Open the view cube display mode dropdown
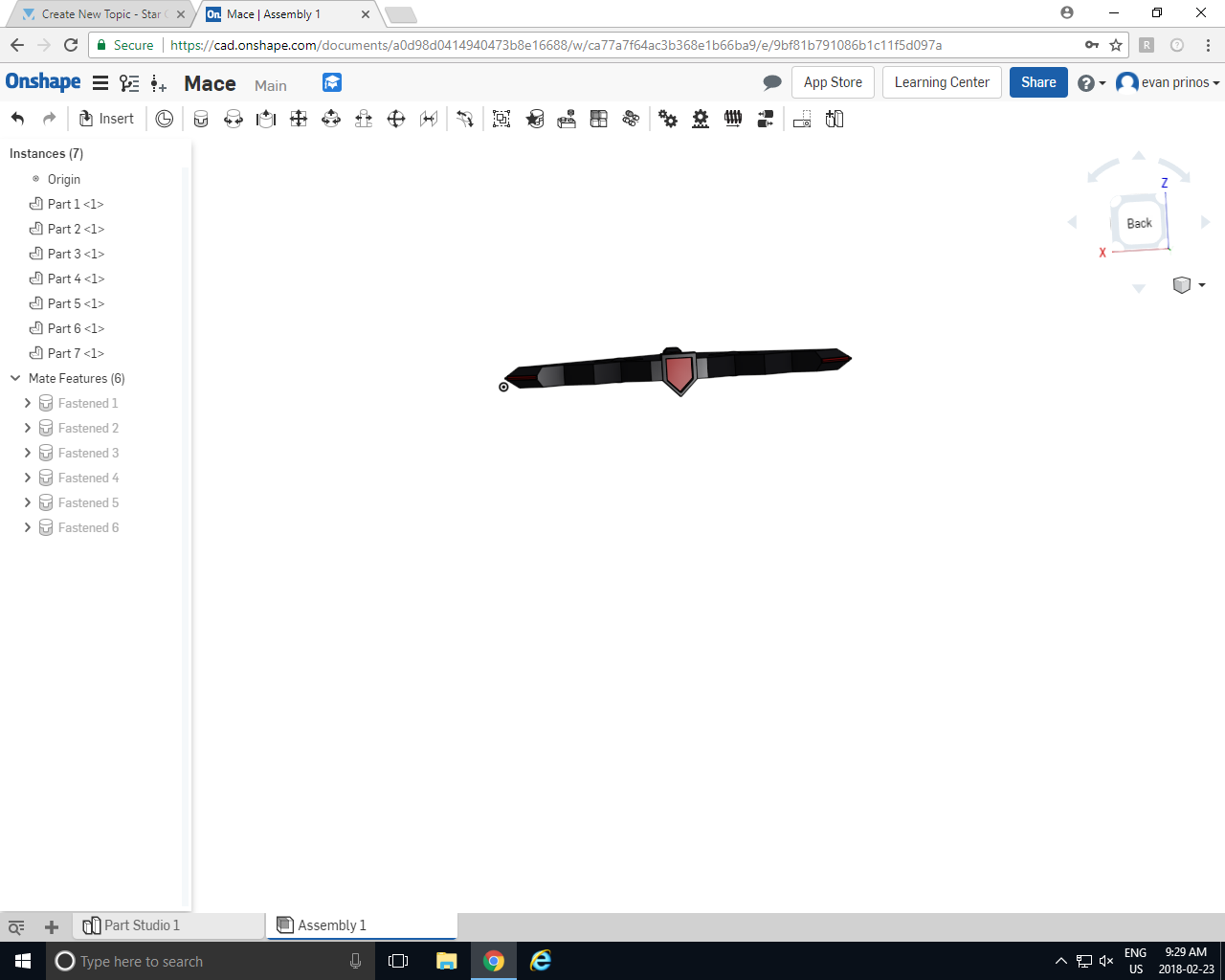Screen dimensions: 1225x980 tap(1188, 285)
